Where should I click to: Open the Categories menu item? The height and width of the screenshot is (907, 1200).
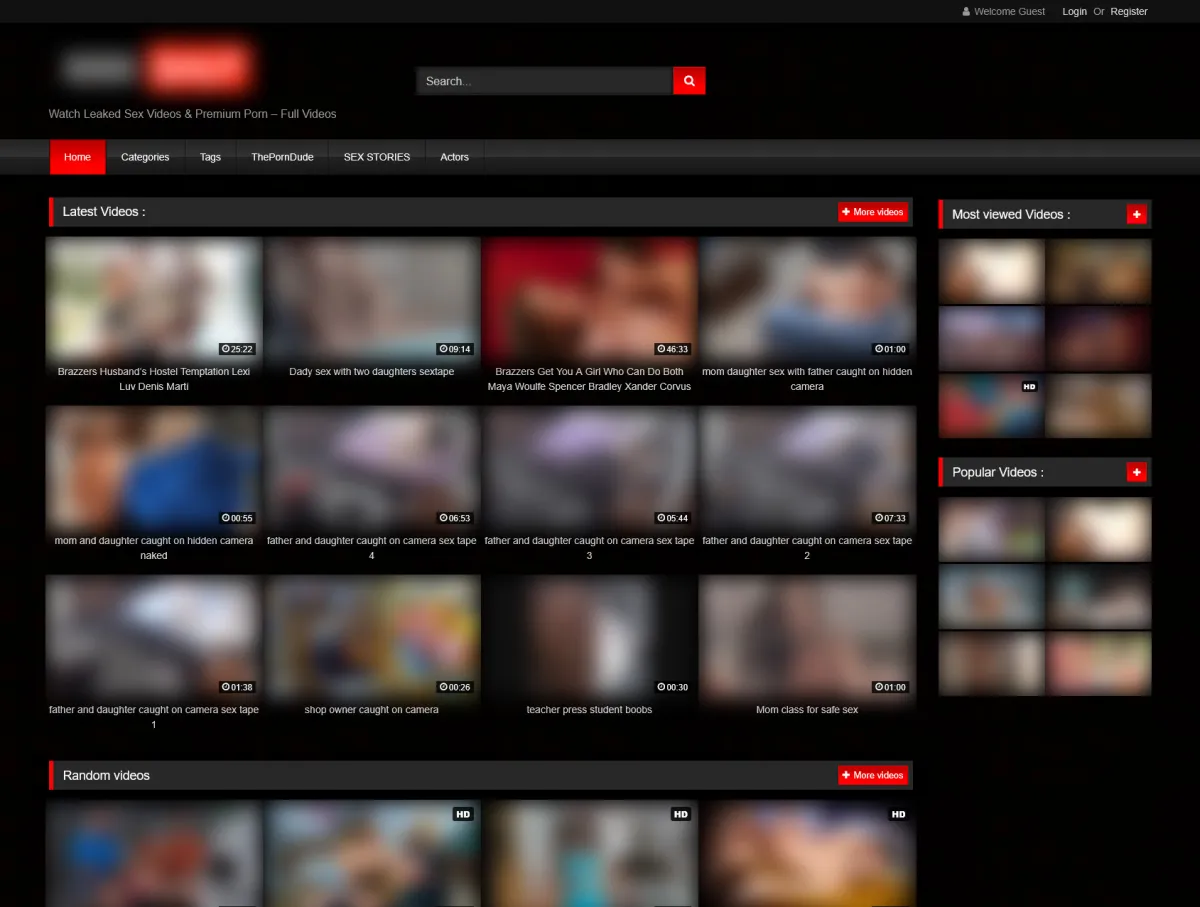click(x=145, y=157)
